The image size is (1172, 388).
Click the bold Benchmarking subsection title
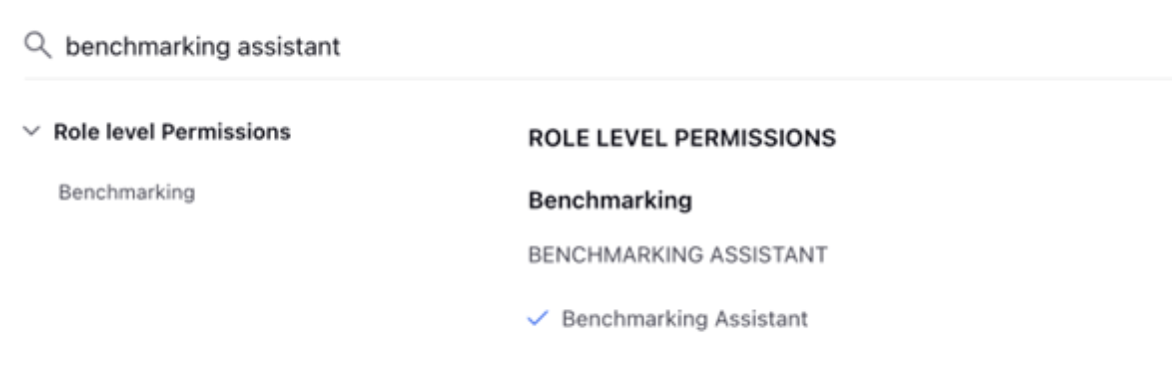pos(610,200)
